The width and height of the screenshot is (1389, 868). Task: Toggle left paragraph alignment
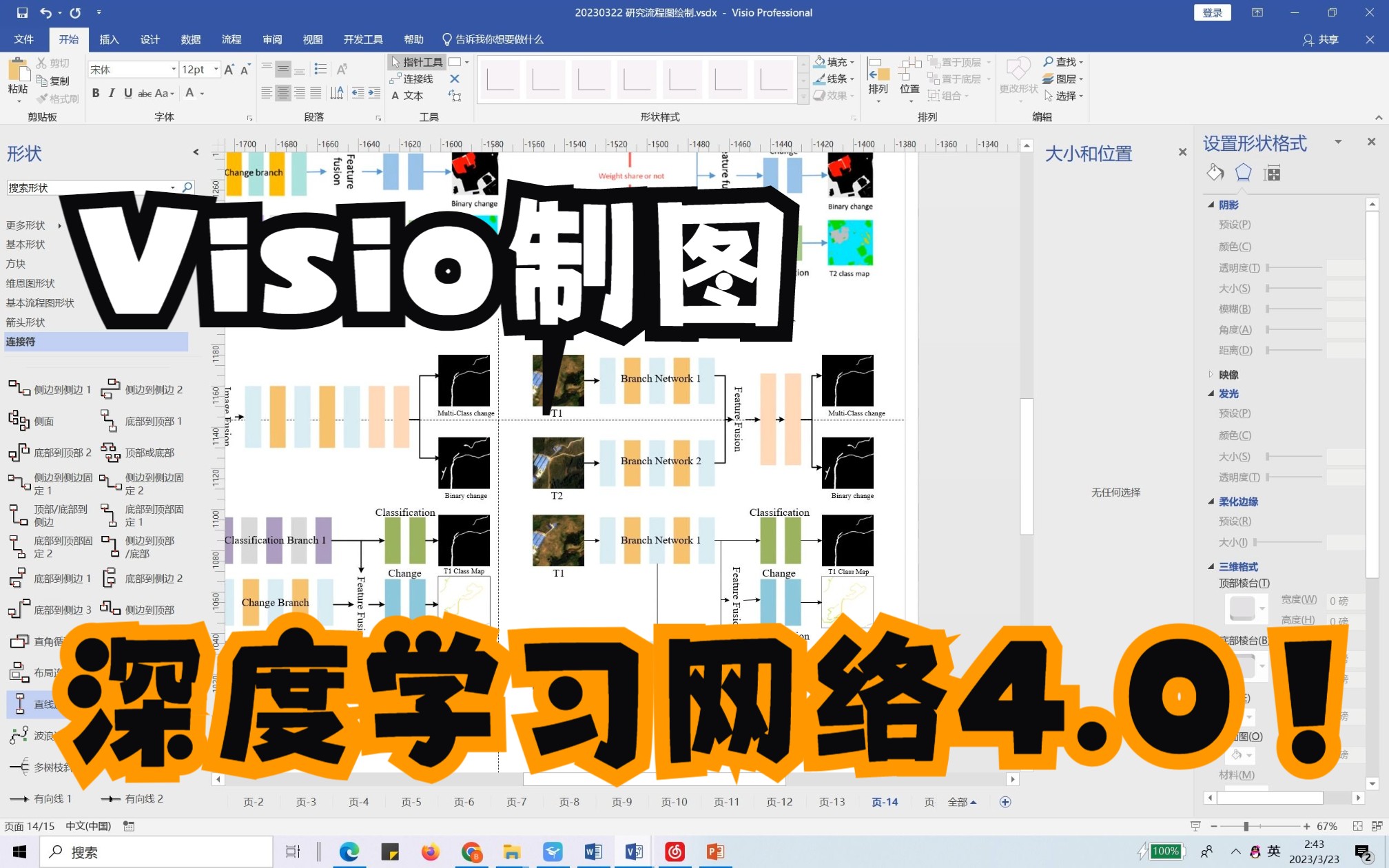pos(267,93)
